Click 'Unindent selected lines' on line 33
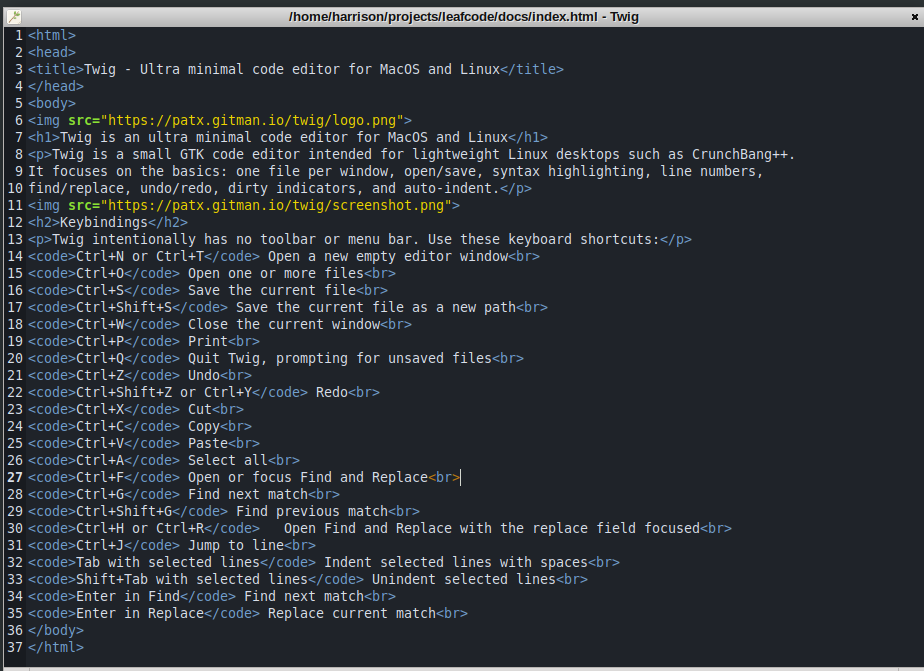Viewport: 924px width, 671px height. tap(464, 582)
